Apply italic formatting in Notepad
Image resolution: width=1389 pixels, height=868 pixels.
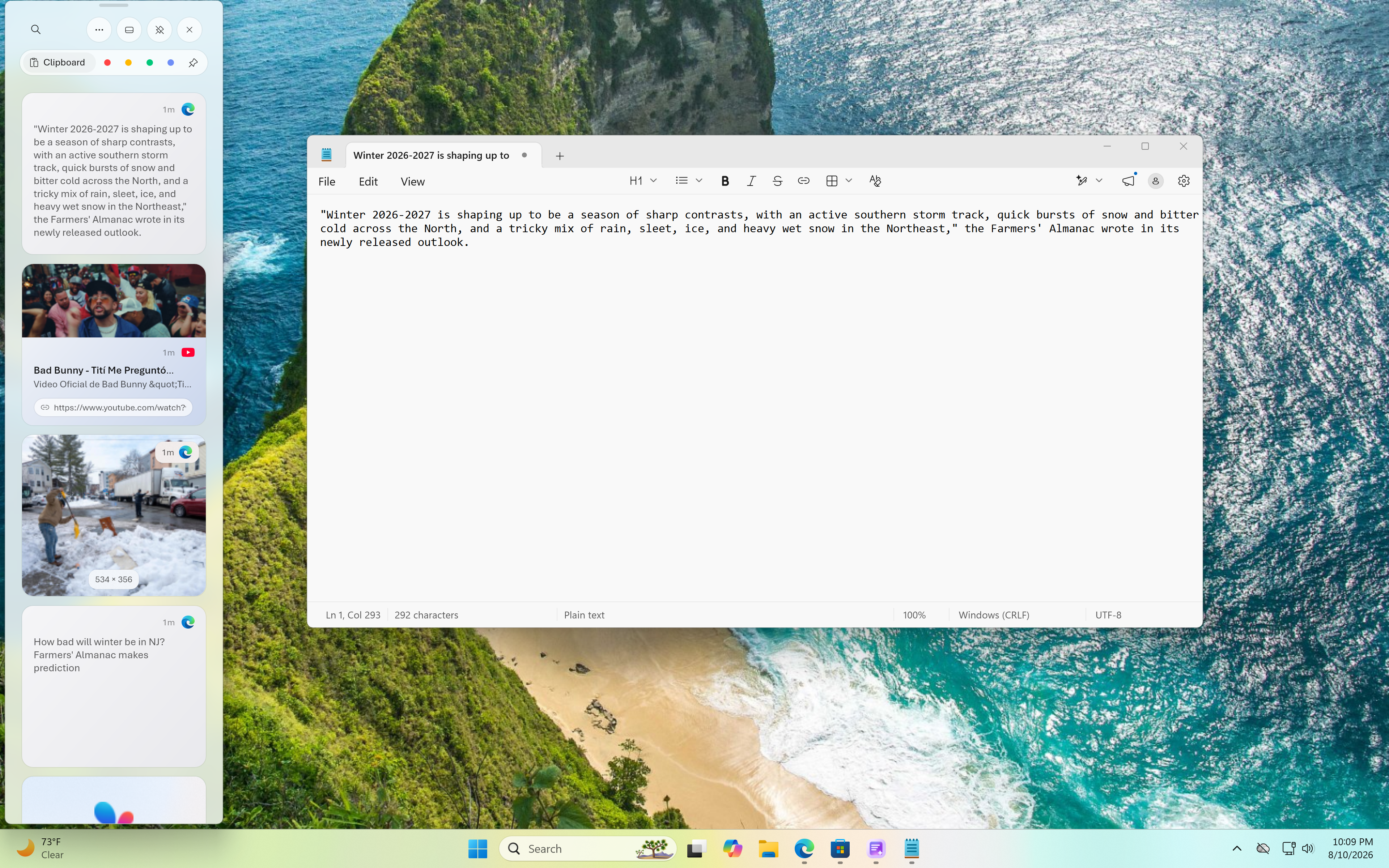(x=751, y=181)
